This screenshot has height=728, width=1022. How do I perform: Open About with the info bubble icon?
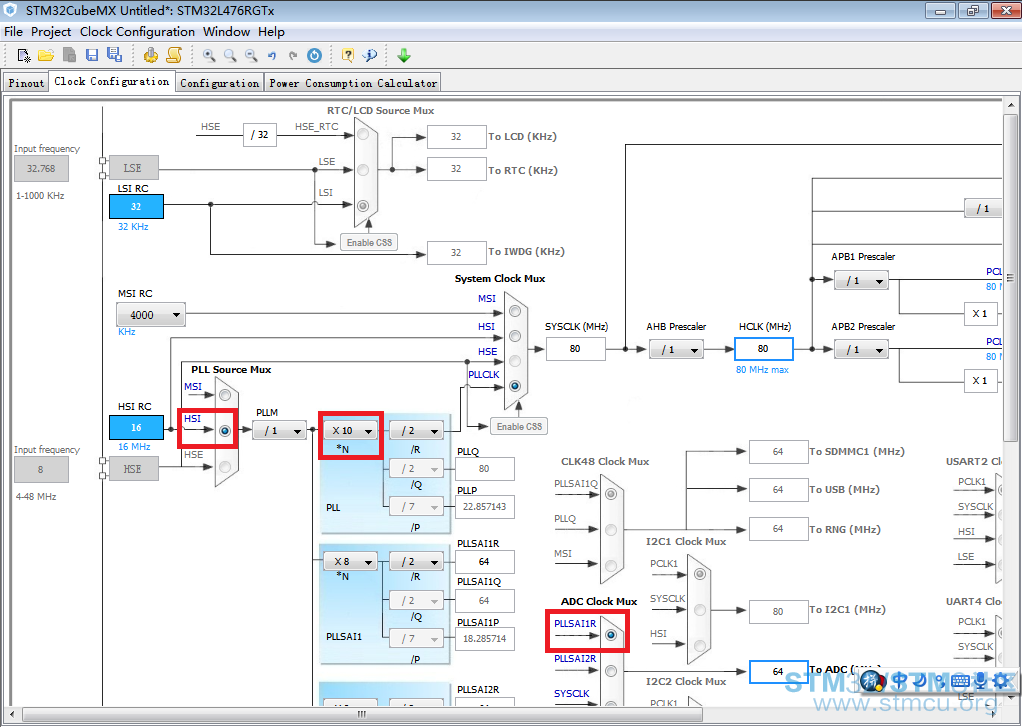coord(370,55)
